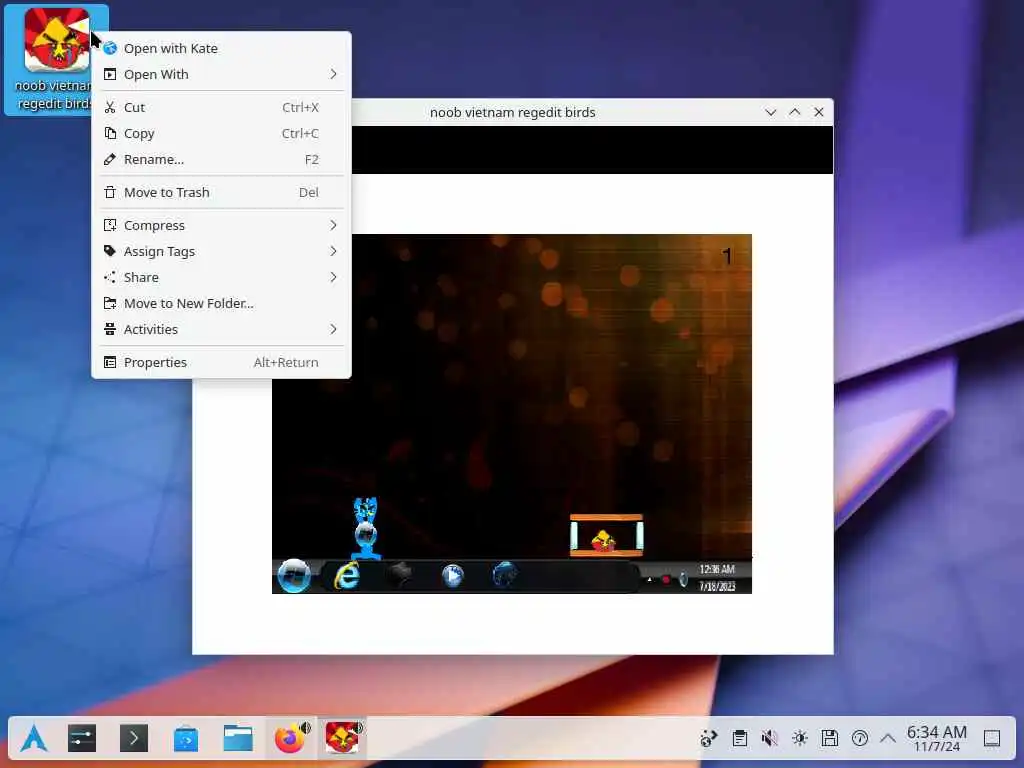This screenshot has height=768, width=1024.
Task: Open Dolphin file manager from taskbar
Action: pos(238,739)
